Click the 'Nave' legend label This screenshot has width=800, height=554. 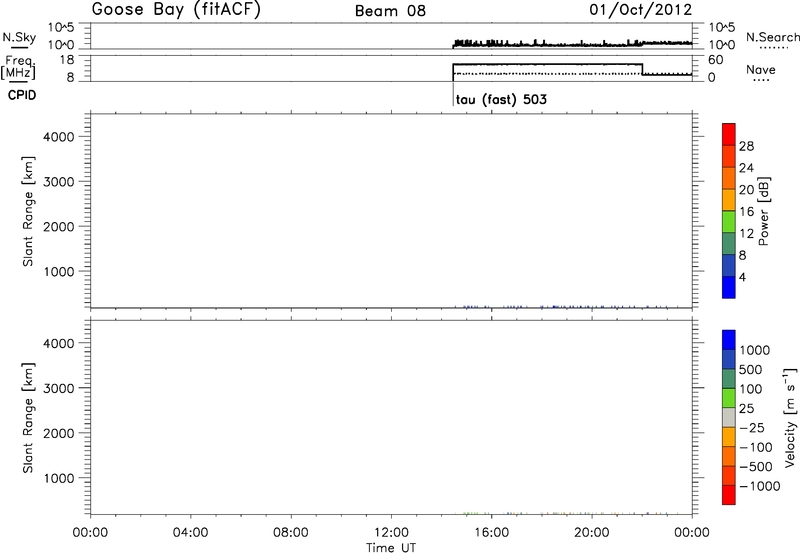click(761, 70)
